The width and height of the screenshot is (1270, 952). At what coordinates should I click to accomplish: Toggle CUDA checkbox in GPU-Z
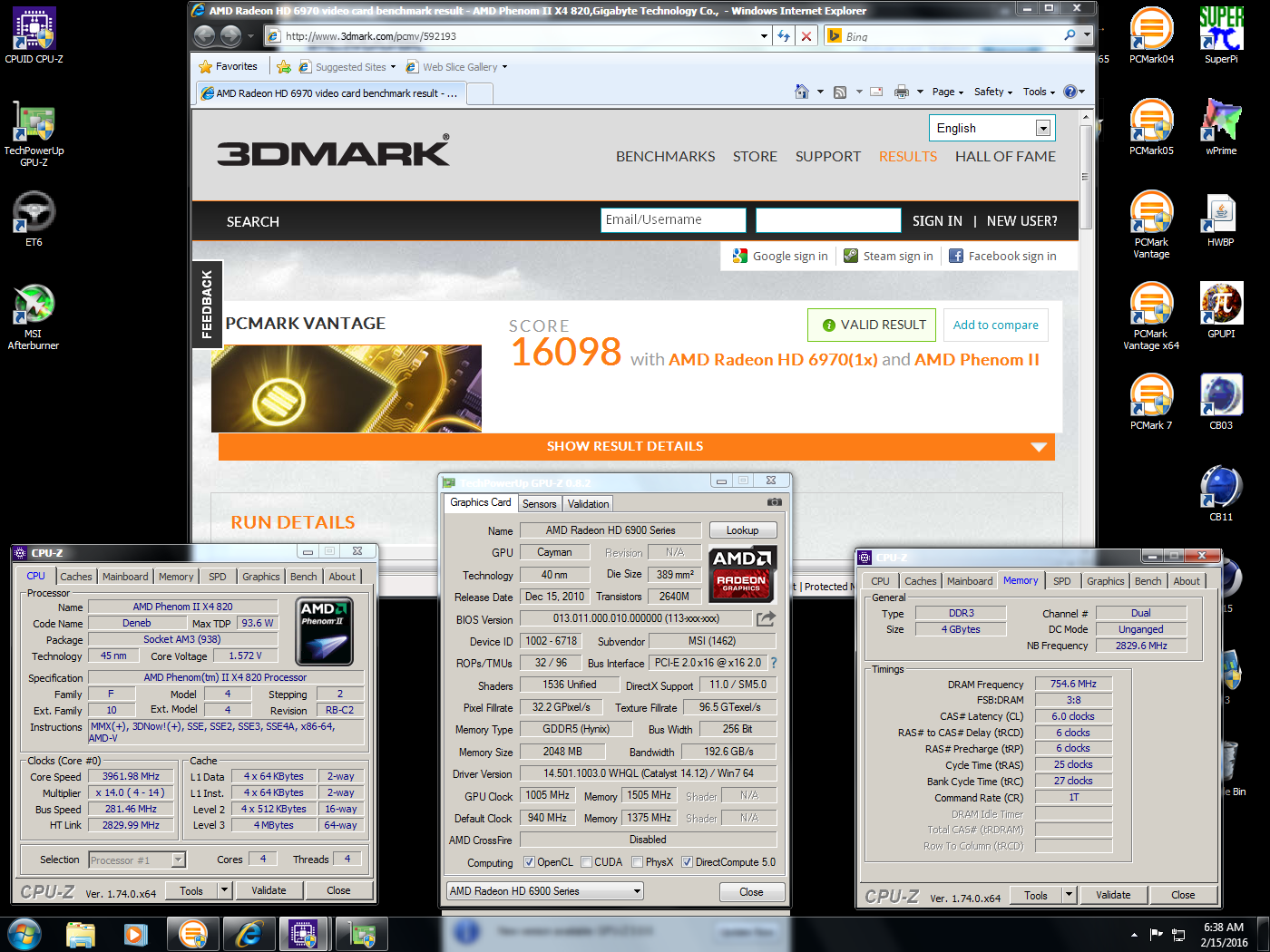(x=587, y=862)
